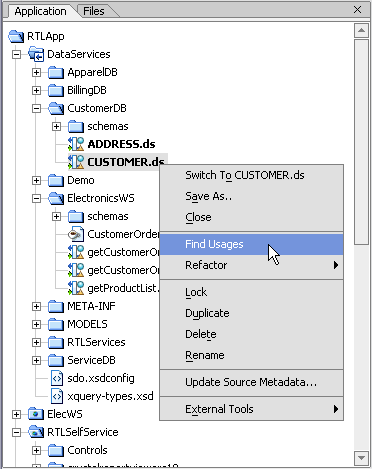The height and width of the screenshot is (469, 372).
Task: Expand the Controls folder
Action: [x=36, y=450]
